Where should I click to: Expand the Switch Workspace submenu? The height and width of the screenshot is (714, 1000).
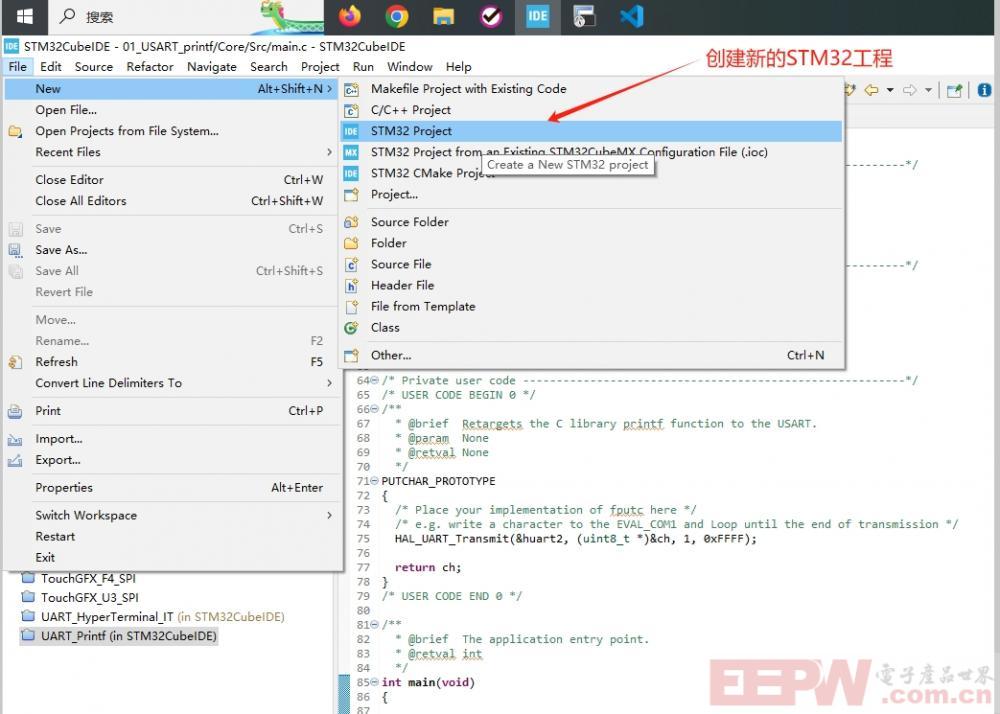click(x=329, y=515)
